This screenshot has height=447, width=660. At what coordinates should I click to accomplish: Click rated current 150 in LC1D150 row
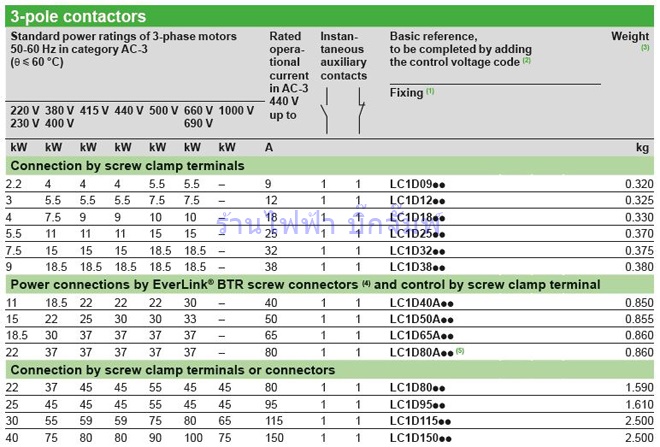[x=274, y=438]
